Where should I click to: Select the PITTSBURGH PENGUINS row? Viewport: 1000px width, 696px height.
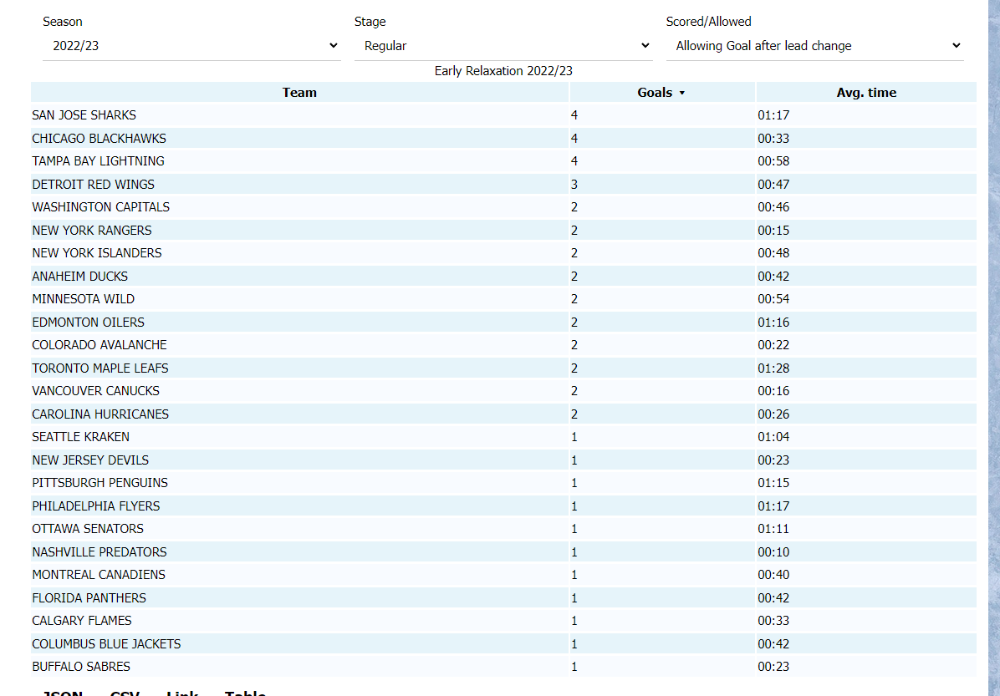tap(503, 483)
